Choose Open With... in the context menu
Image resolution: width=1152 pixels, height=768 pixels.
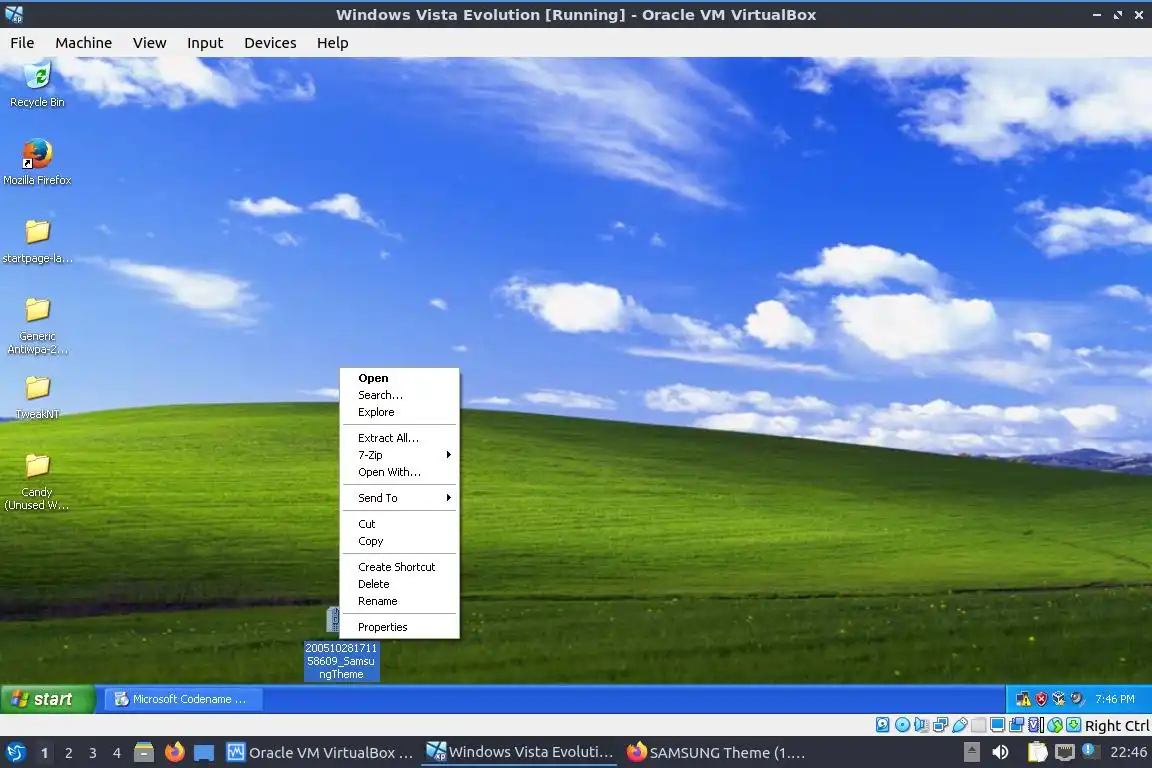400,472
